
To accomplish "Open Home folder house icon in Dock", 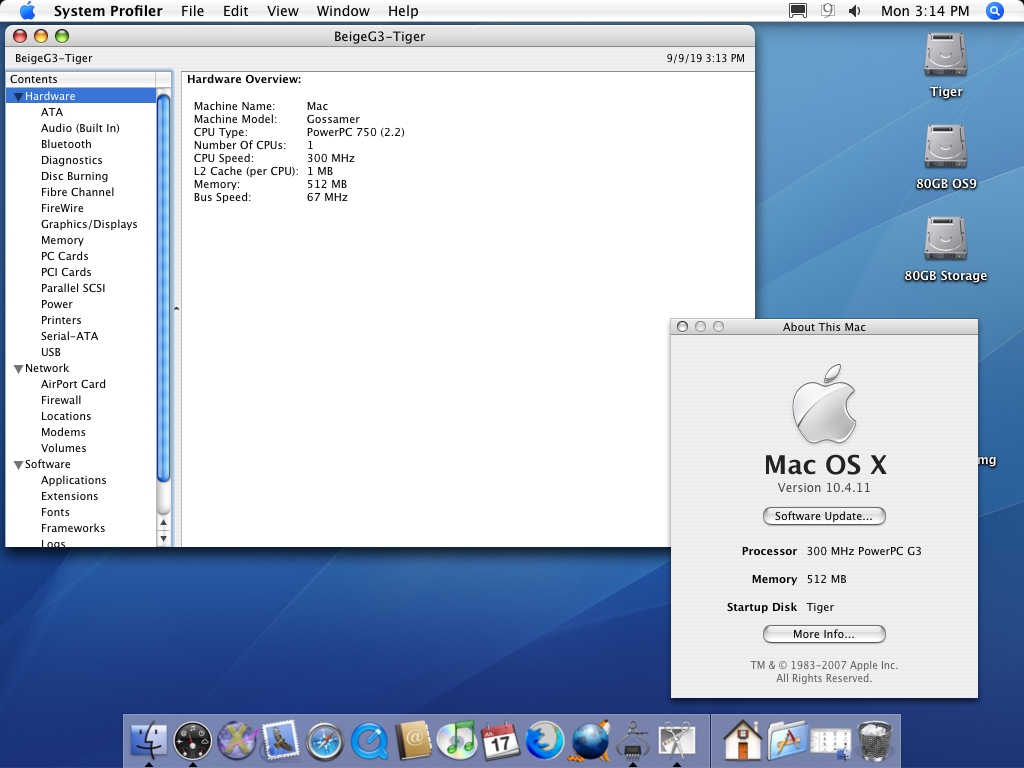I will click(x=743, y=741).
